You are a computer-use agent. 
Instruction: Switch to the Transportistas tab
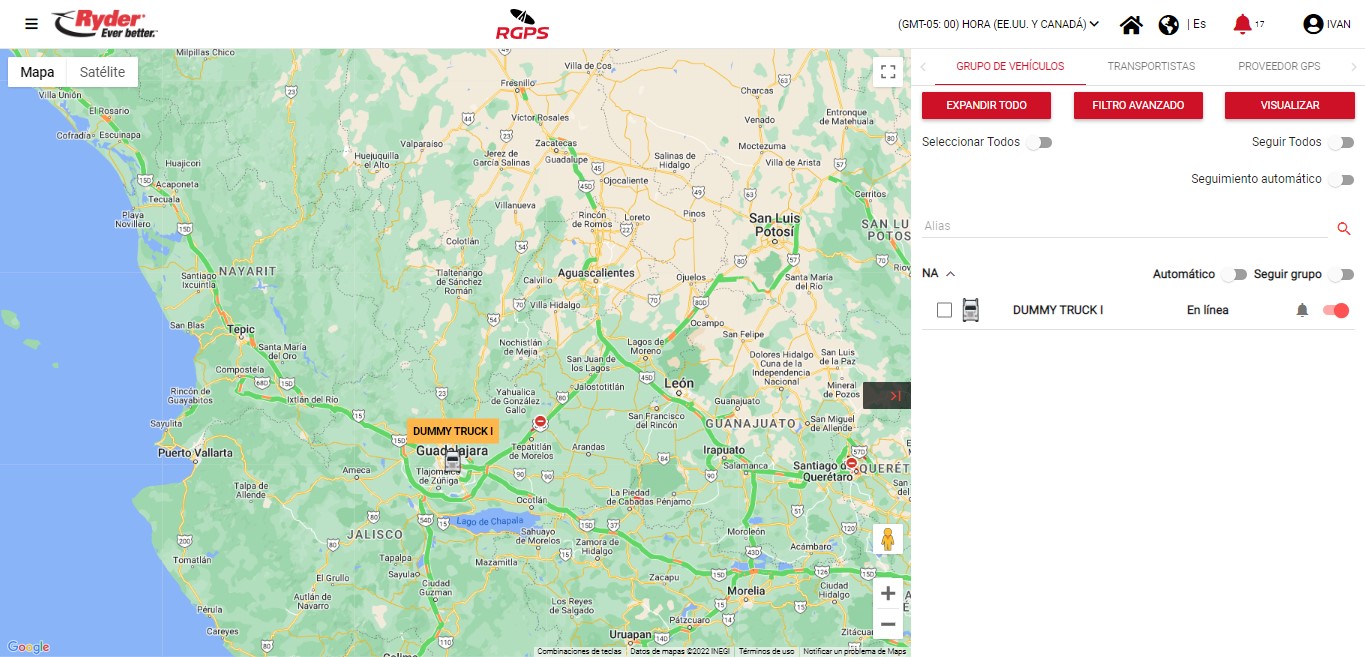point(1151,66)
